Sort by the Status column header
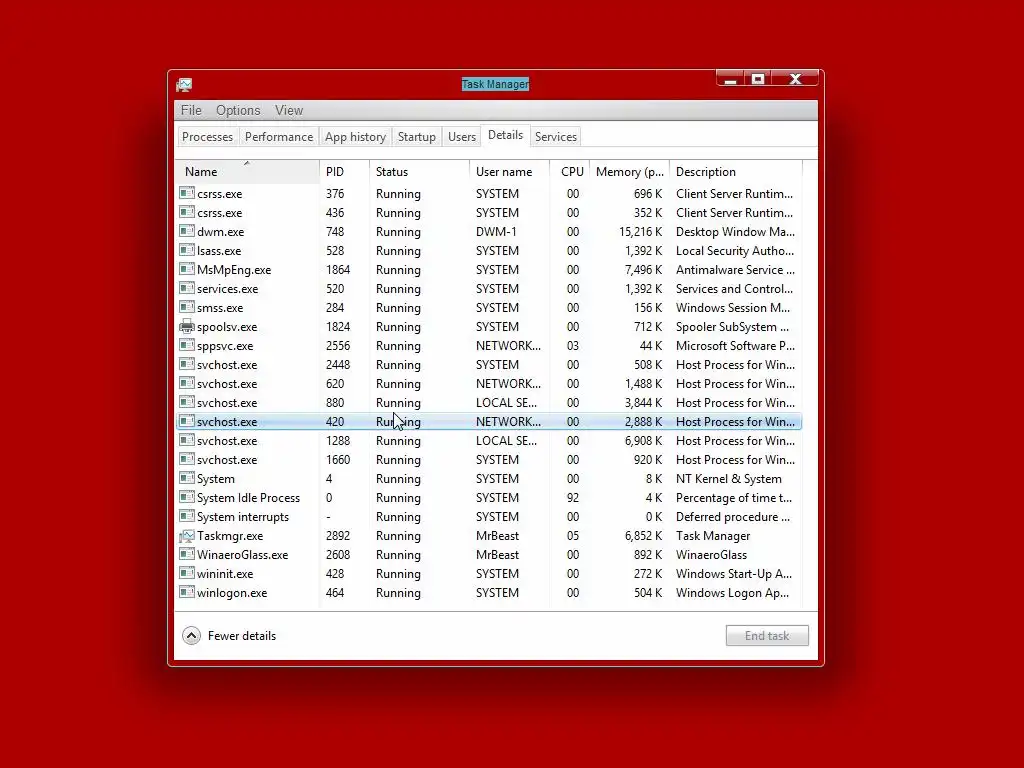 [x=419, y=172]
